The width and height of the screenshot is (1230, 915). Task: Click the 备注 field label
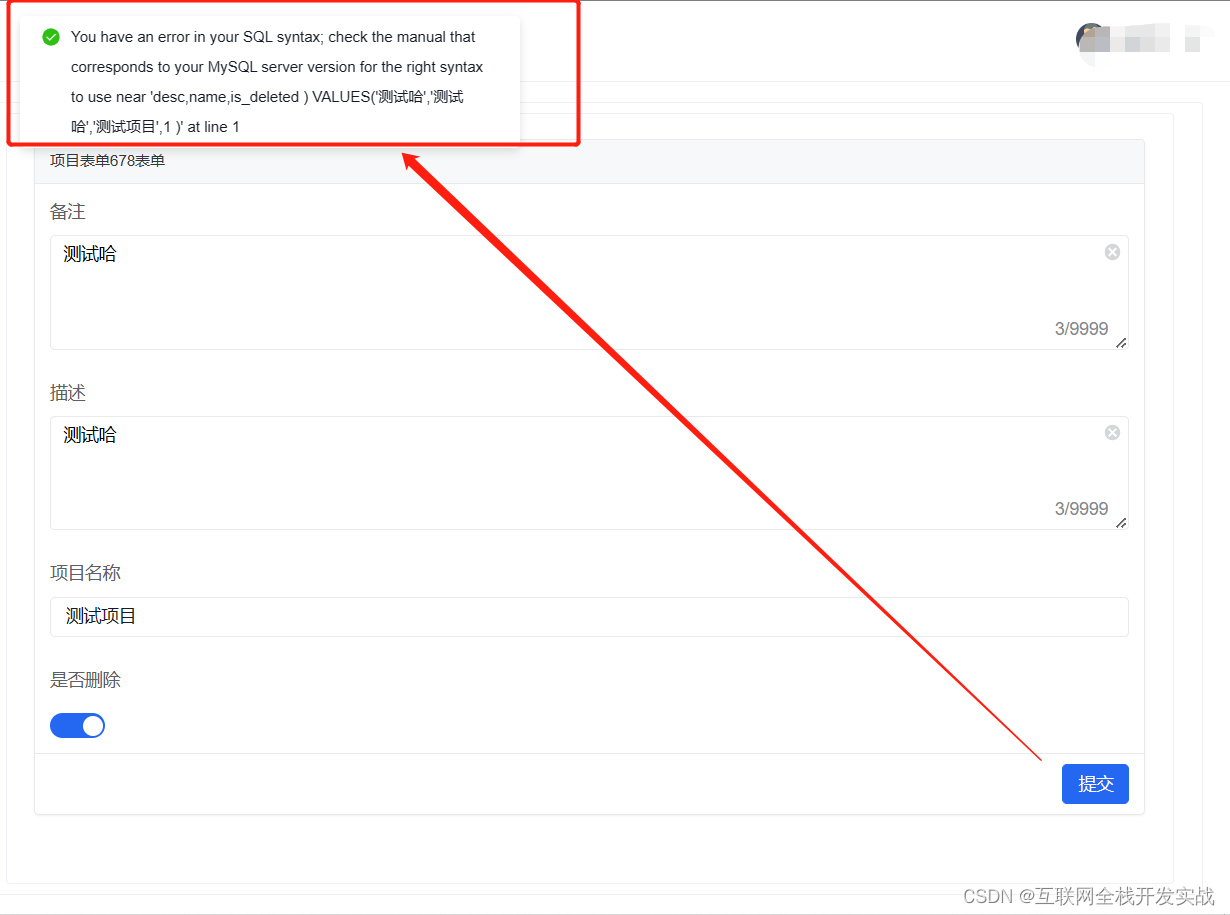(x=68, y=212)
